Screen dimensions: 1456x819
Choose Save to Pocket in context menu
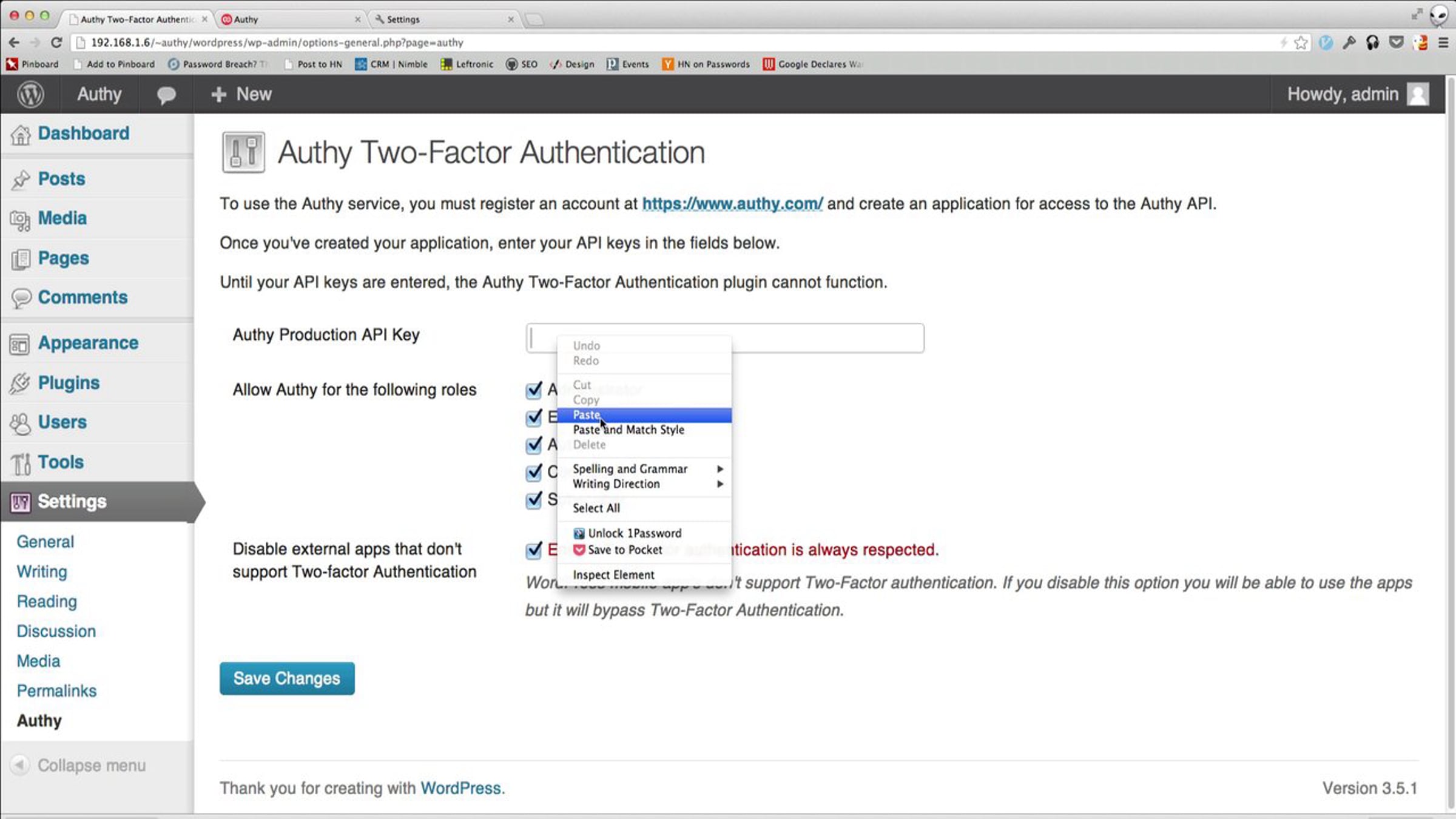(644, 550)
